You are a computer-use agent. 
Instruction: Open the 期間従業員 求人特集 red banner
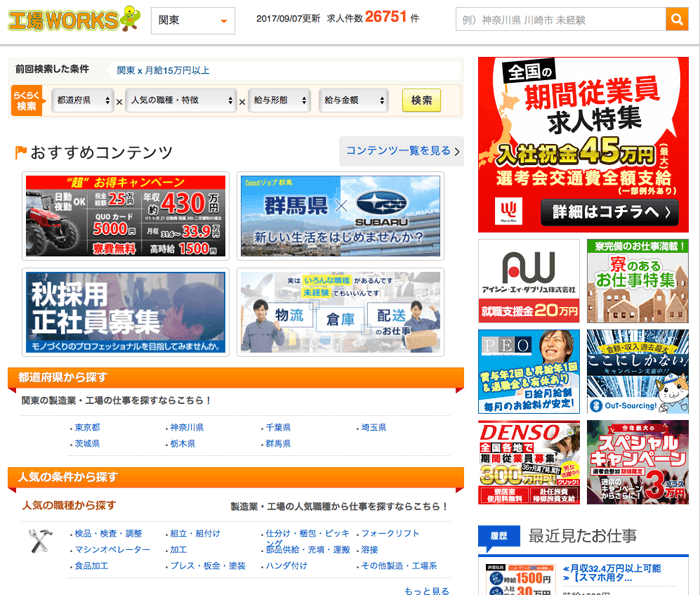[x=583, y=145]
